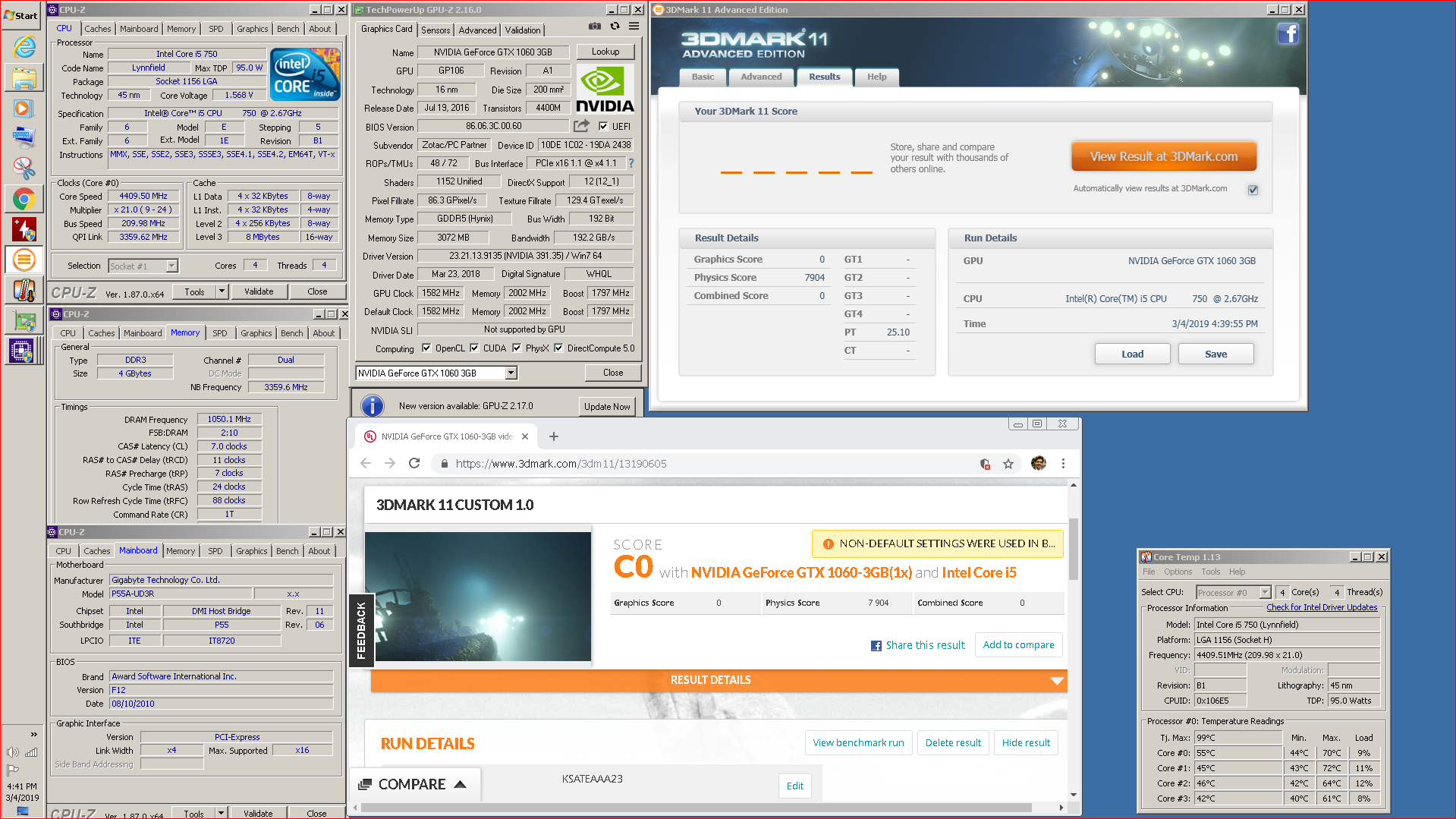Take a GPU-Z screenshot with the camera icon
The width and height of the screenshot is (1456, 819).
click(x=595, y=27)
